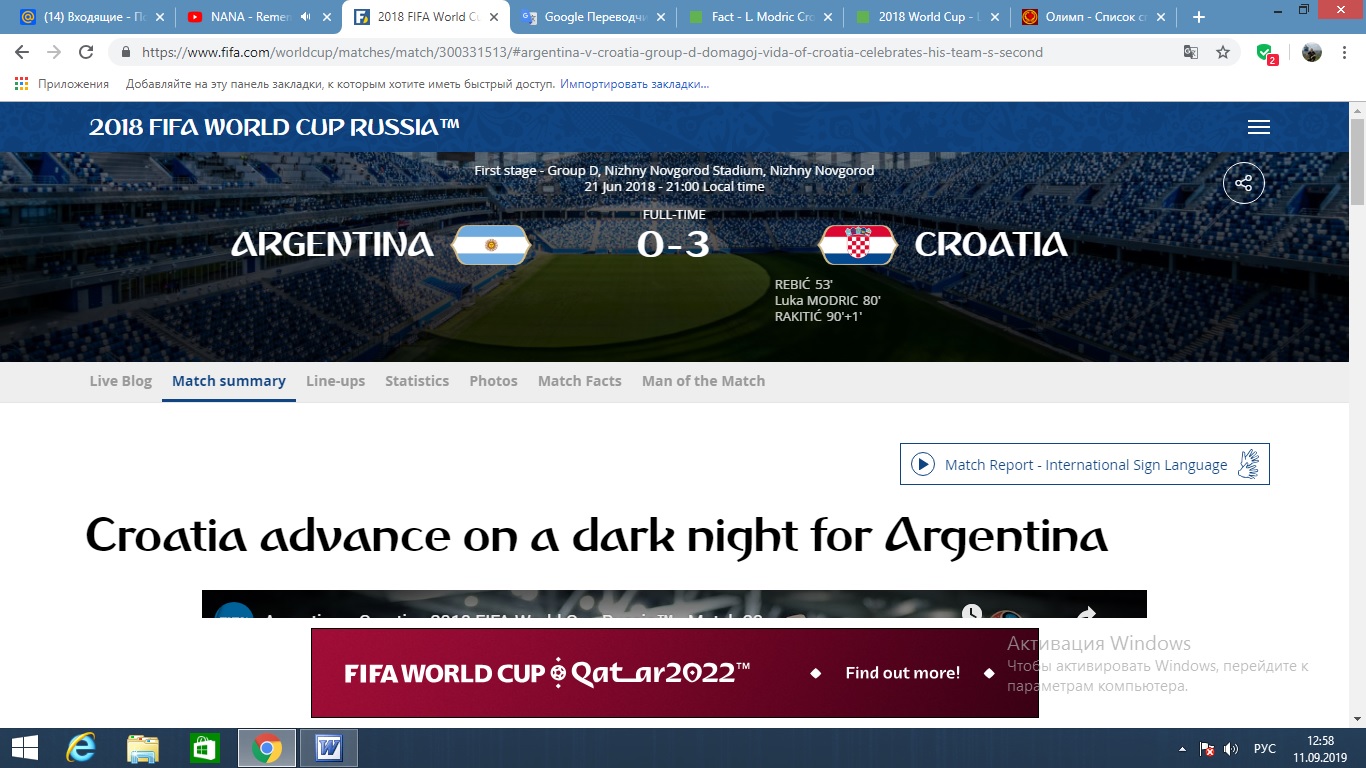Click the 2018 FIFA World Cup Russia logo
Image resolution: width=1366 pixels, height=768 pixels.
tap(274, 127)
